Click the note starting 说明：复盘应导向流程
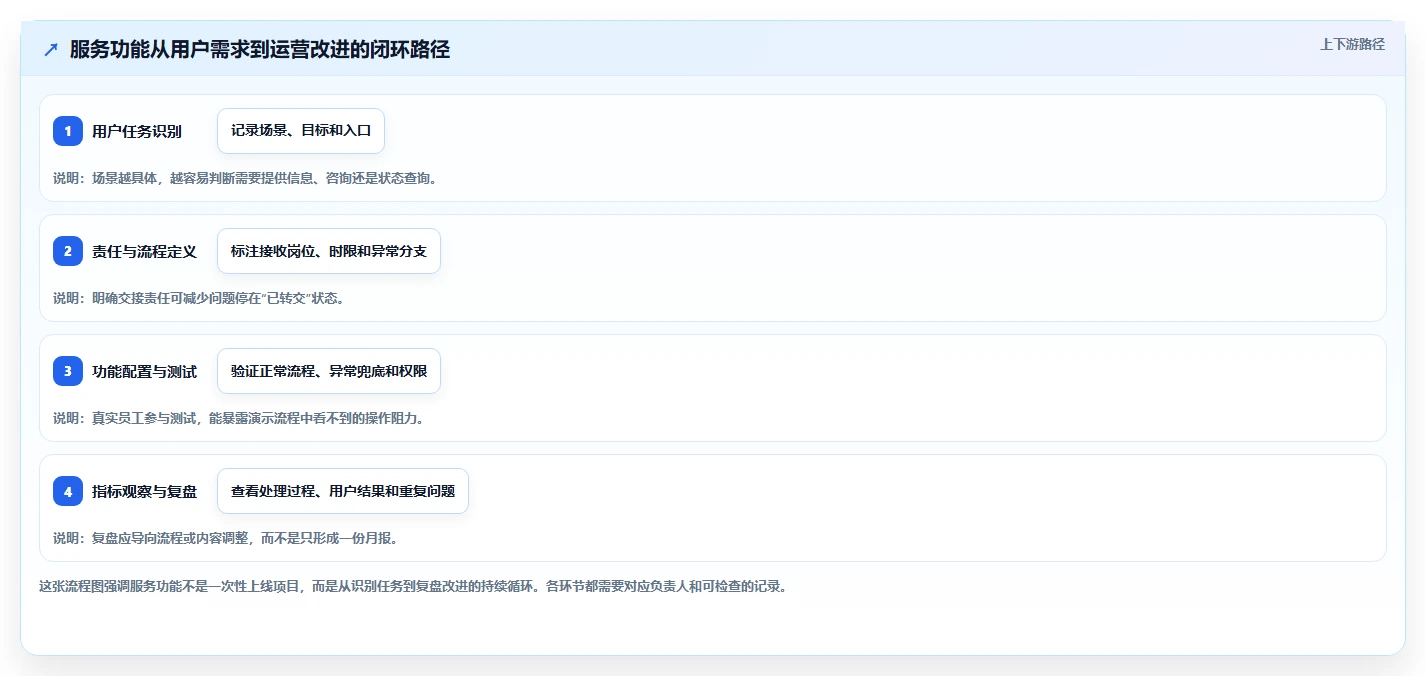The image size is (1426, 676). coord(226,538)
